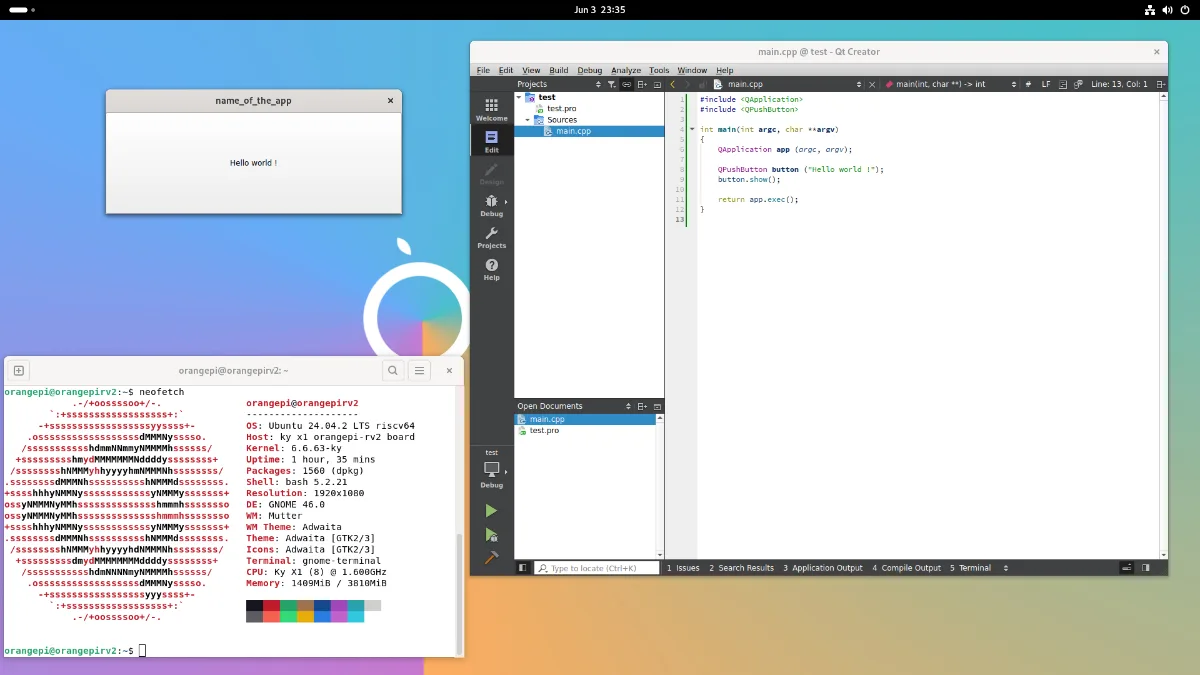Toggle output pane progress details icon
Viewport: 1200px width, 675px height.
pyautogui.click(x=1127, y=567)
